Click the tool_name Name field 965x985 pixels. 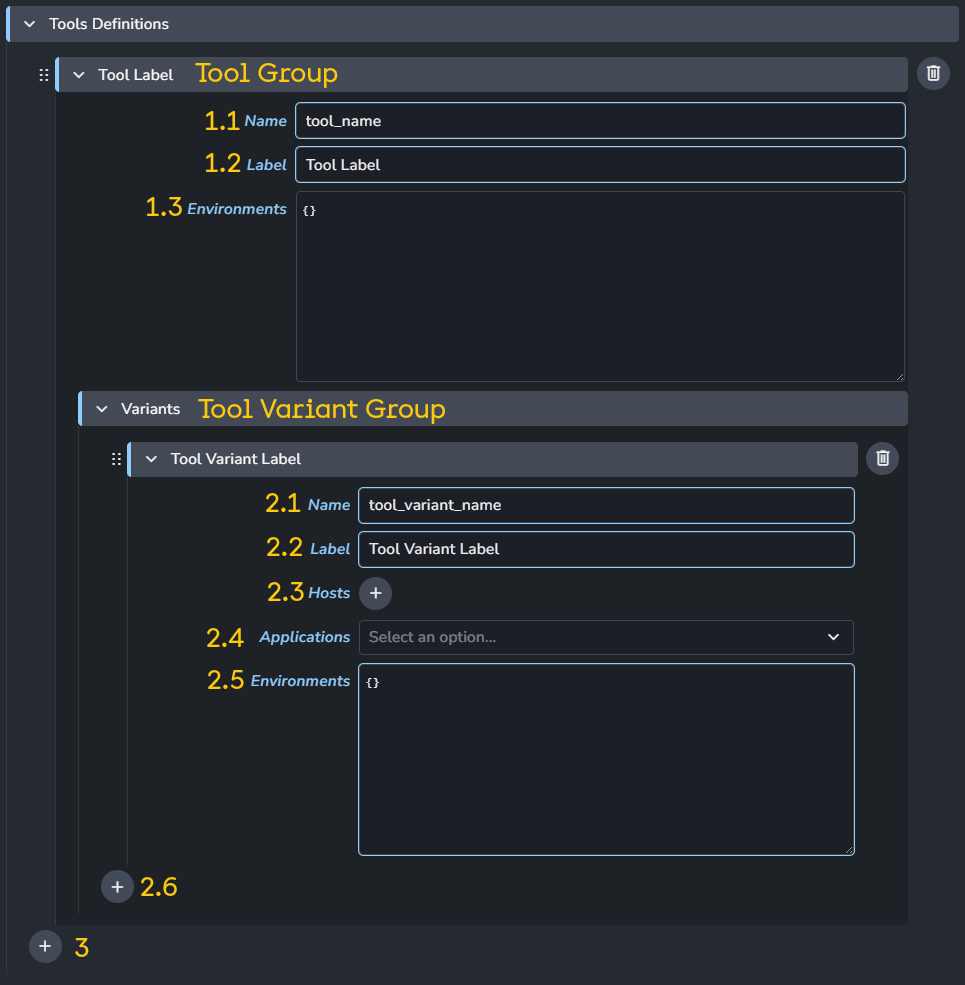[600, 121]
